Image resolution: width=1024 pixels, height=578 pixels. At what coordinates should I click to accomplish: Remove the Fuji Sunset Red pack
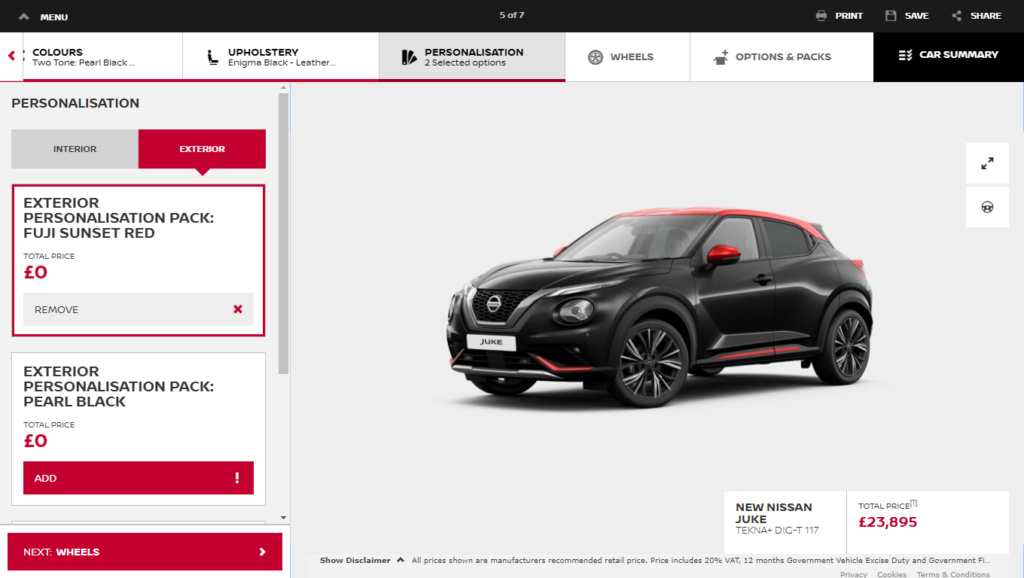coord(138,310)
